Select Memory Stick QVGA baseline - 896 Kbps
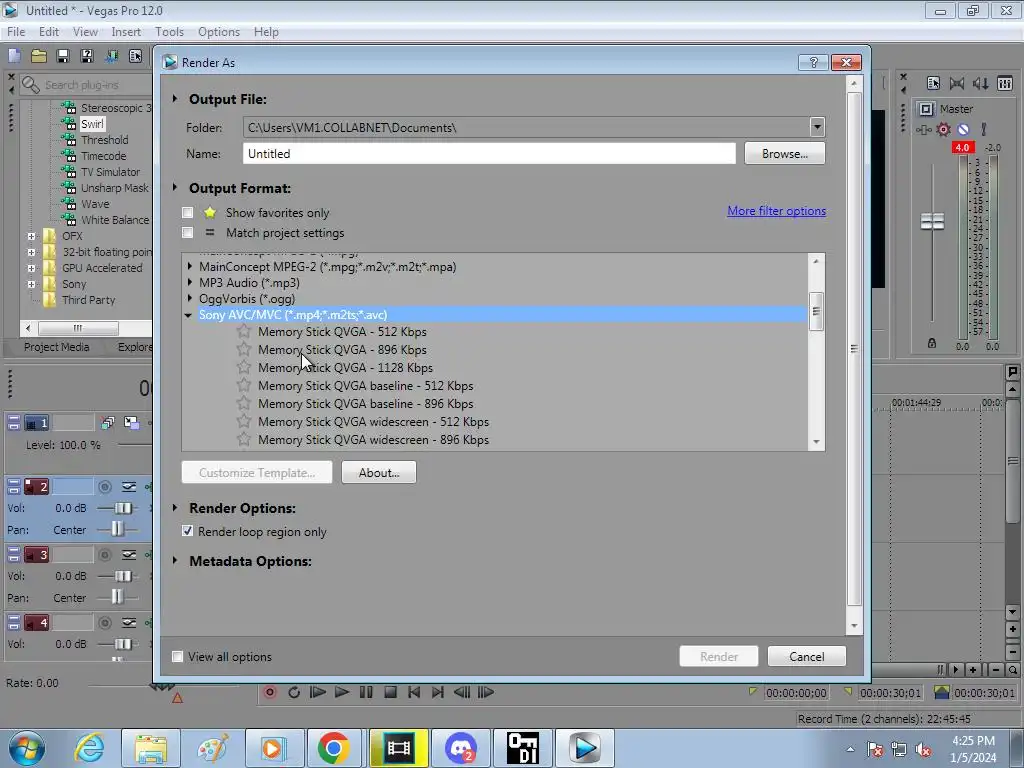The height and width of the screenshot is (768, 1024). (x=366, y=404)
